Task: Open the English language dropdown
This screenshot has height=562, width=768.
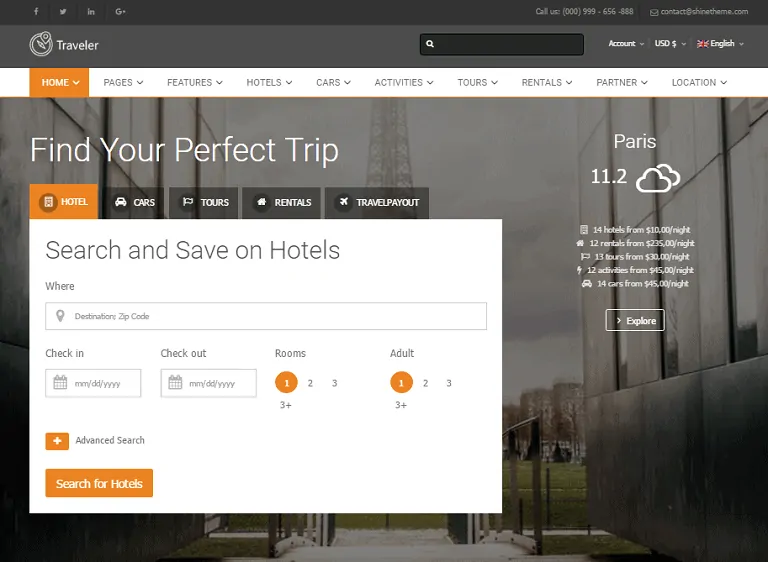Action: coord(720,44)
